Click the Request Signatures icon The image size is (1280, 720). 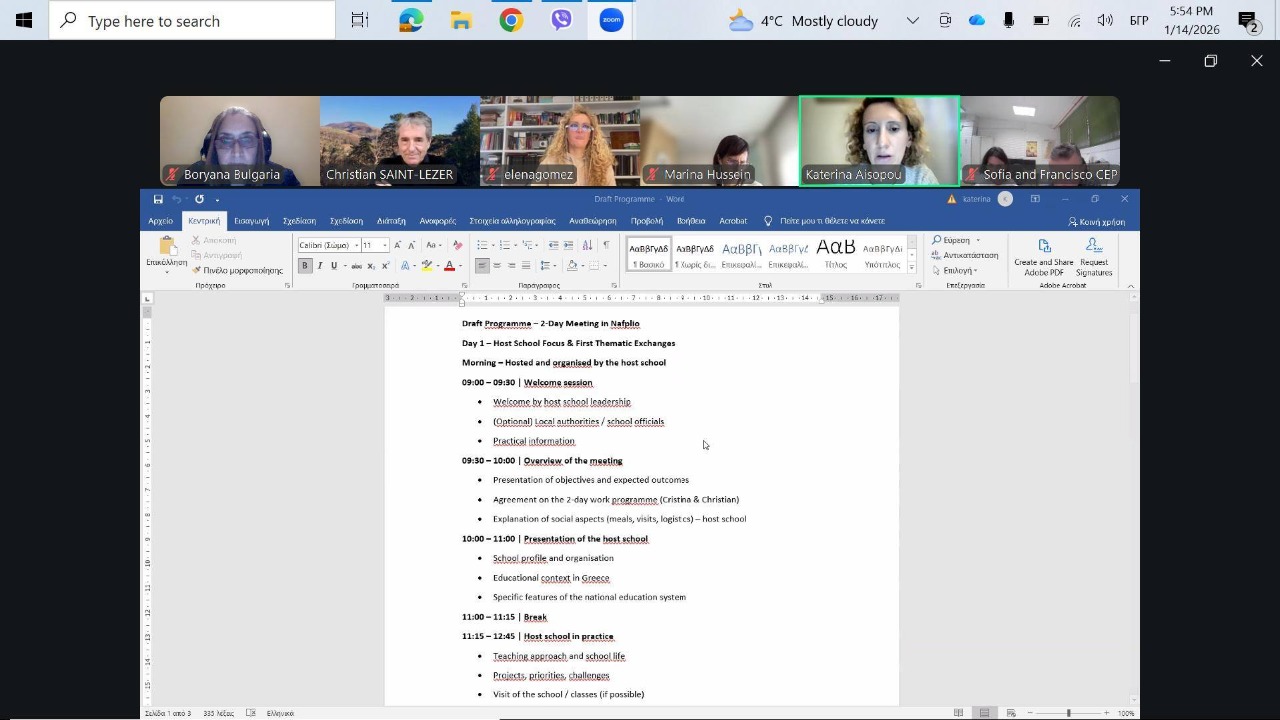point(1094,256)
